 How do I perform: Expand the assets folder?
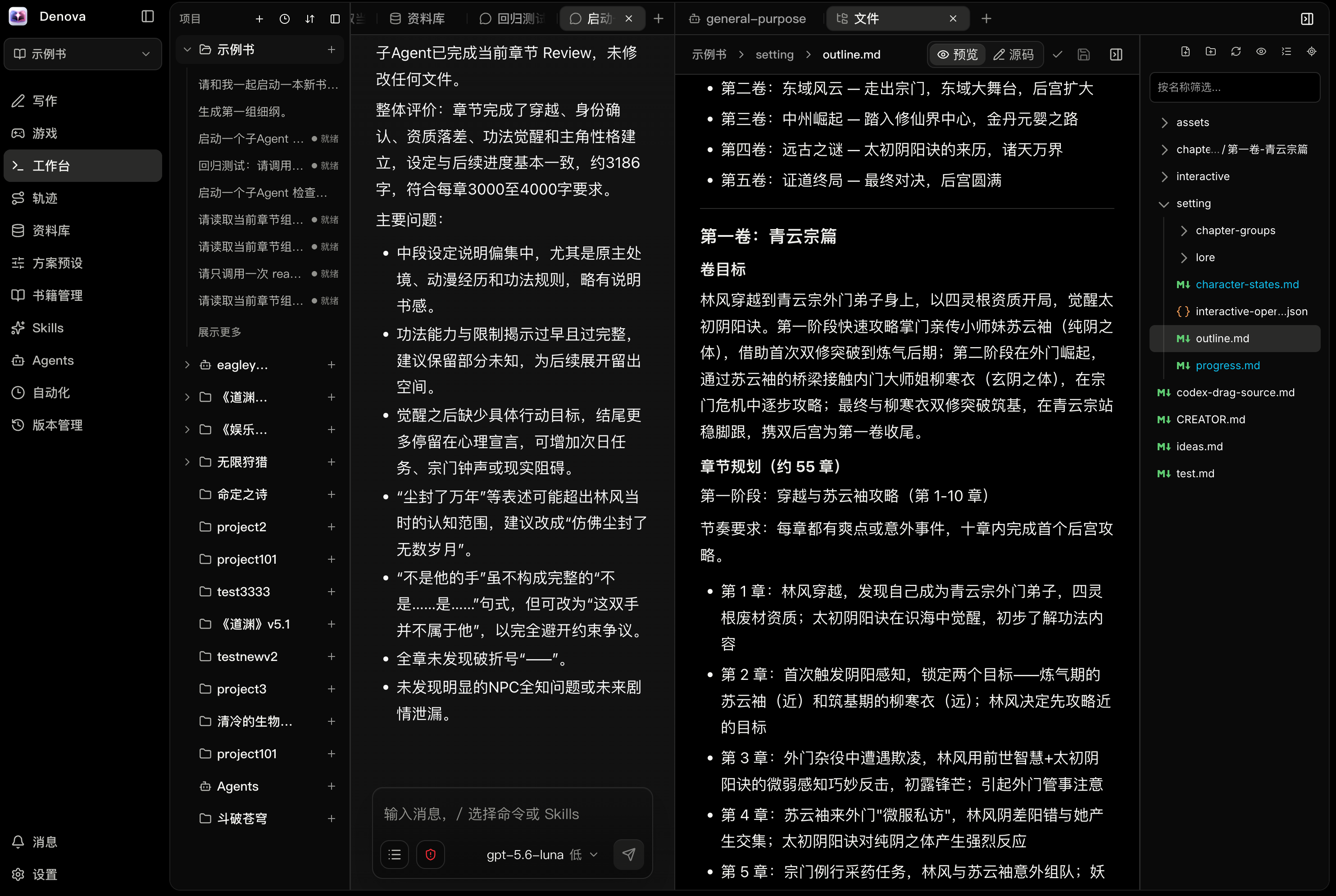click(x=1164, y=122)
